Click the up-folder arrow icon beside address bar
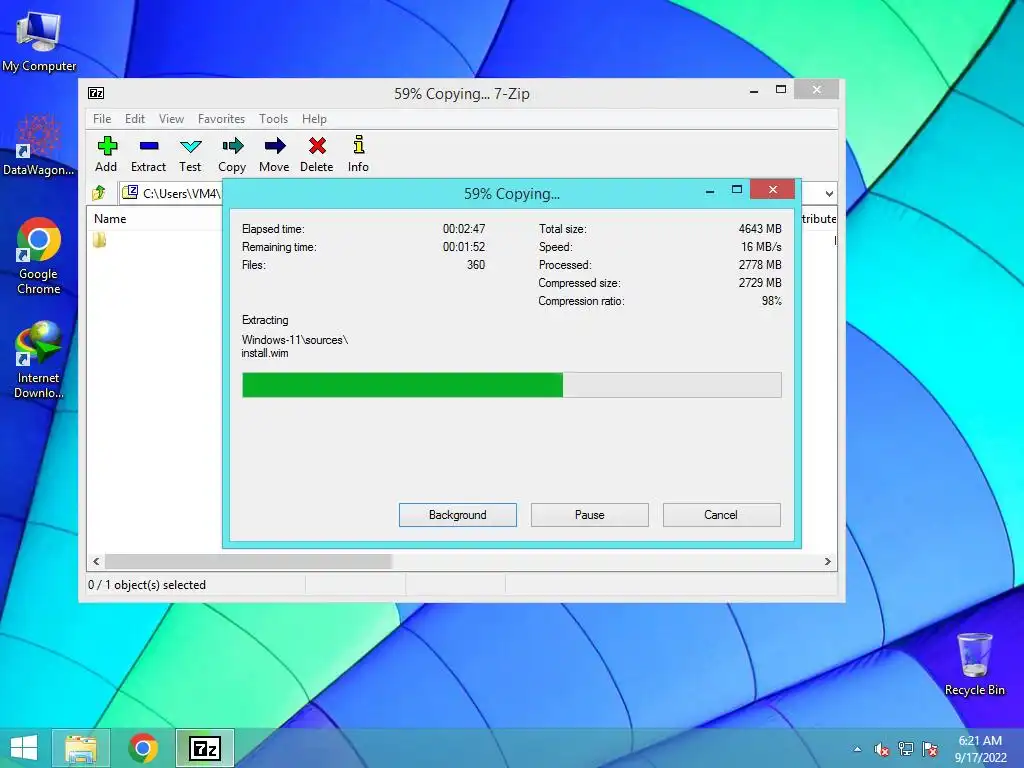 tap(99, 193)
